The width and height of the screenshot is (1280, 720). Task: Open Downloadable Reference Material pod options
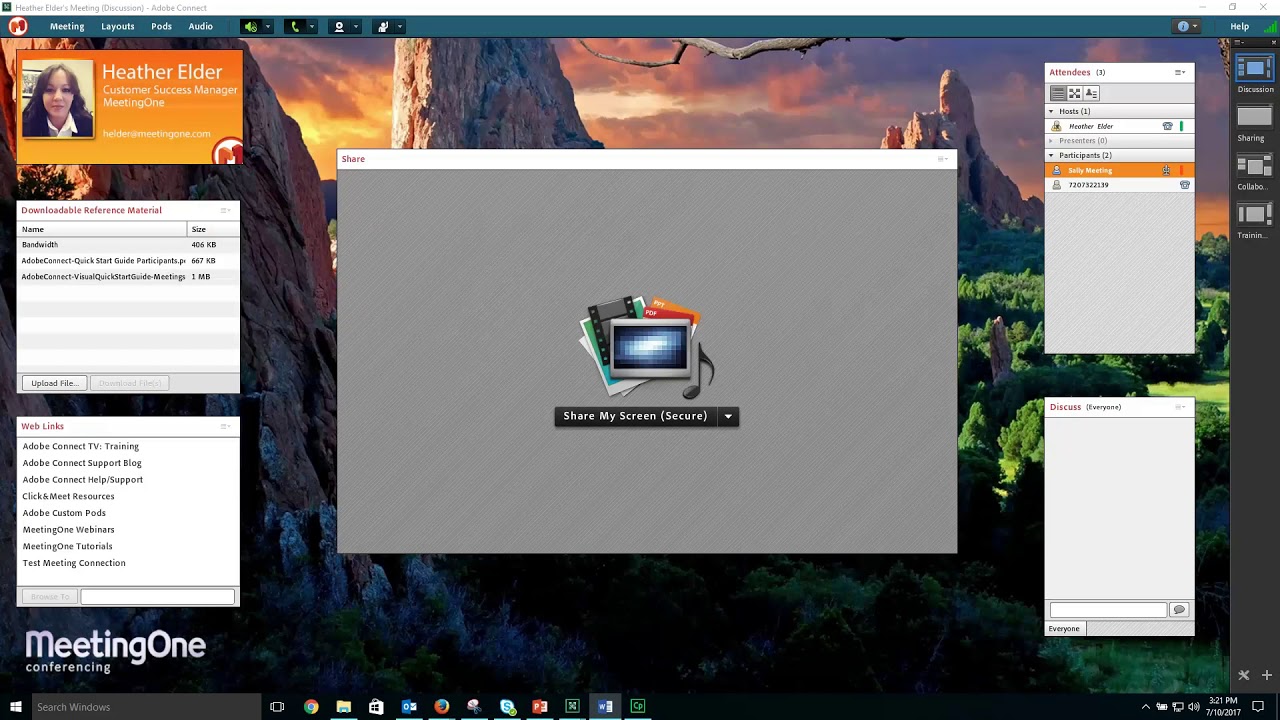pos(226,210)
